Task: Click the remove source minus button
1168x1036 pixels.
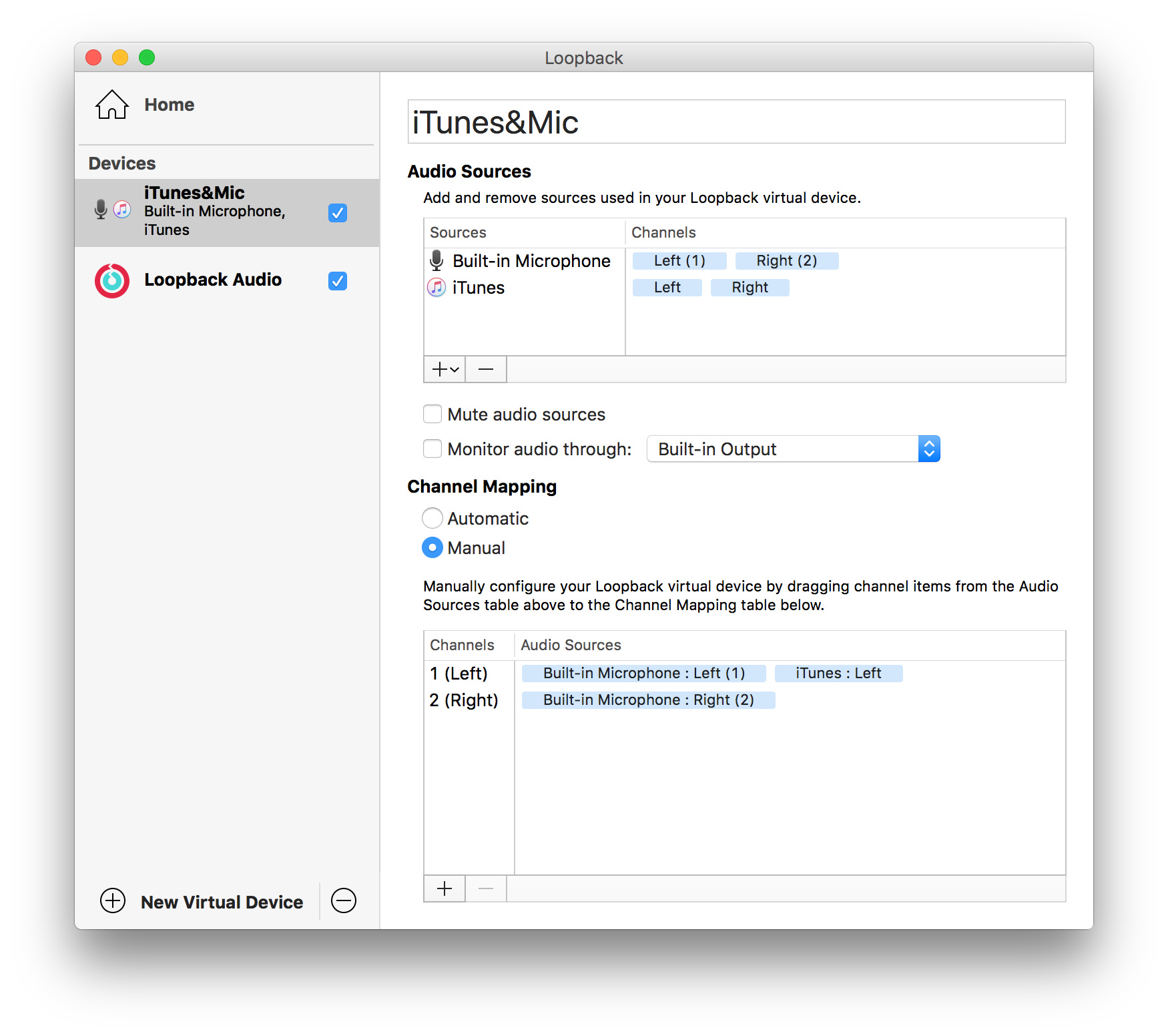Action: click(x=486, y=369)
